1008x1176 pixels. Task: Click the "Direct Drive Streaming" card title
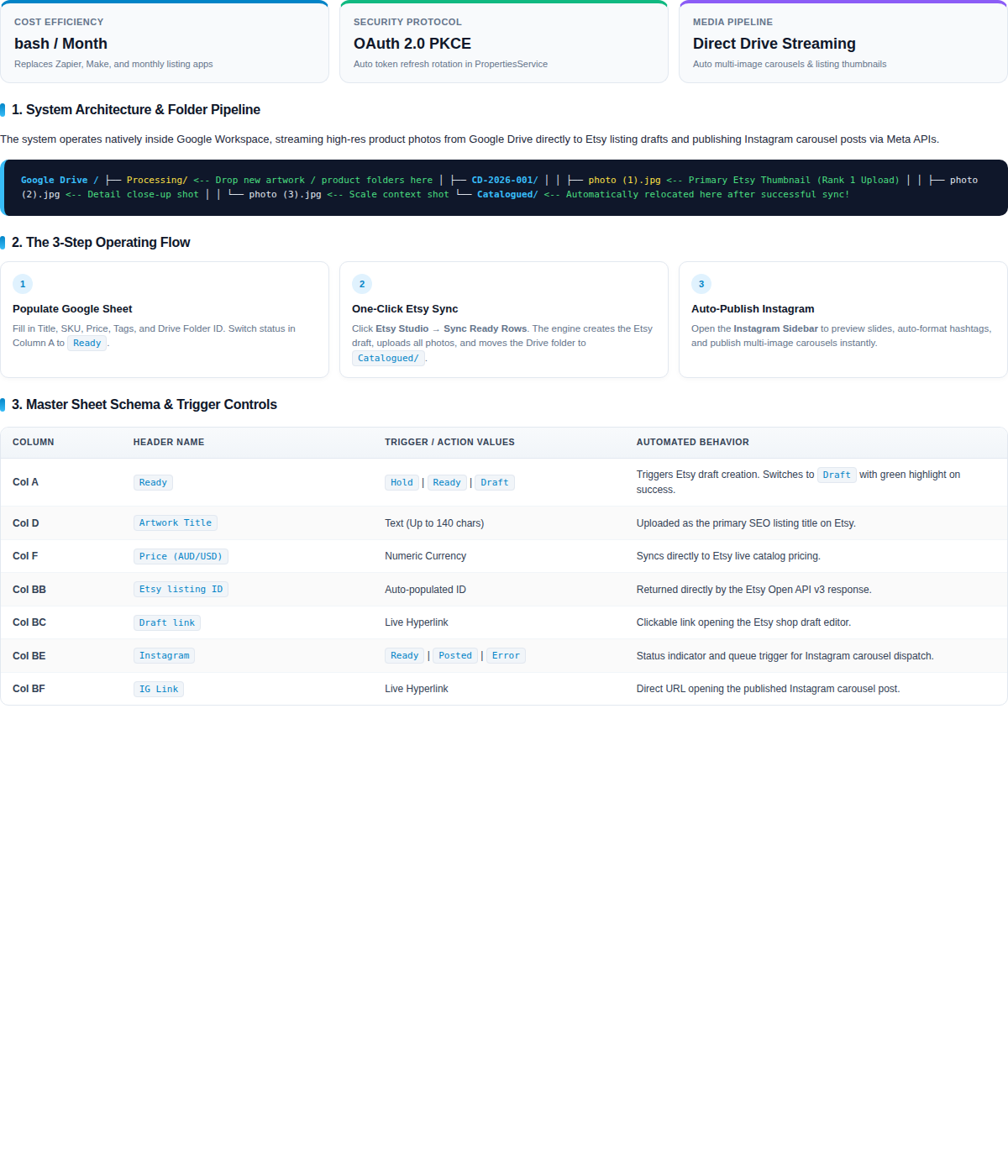click(x=774, y=44)
